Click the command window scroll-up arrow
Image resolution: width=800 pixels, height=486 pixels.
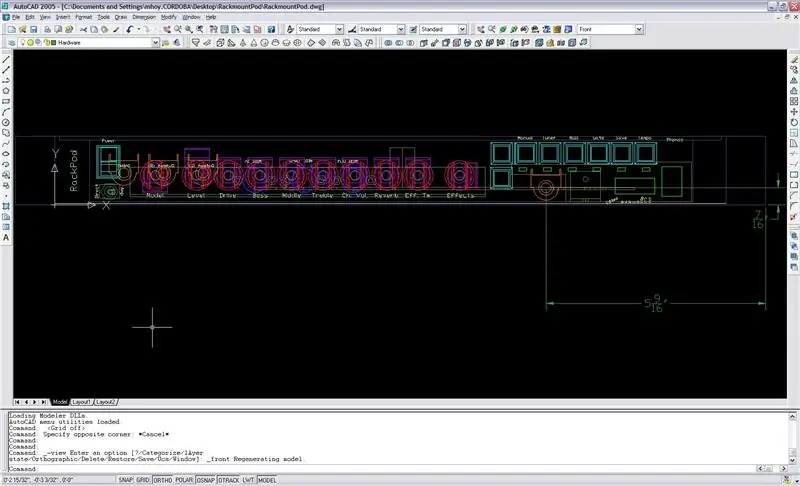tap(793, 417)
